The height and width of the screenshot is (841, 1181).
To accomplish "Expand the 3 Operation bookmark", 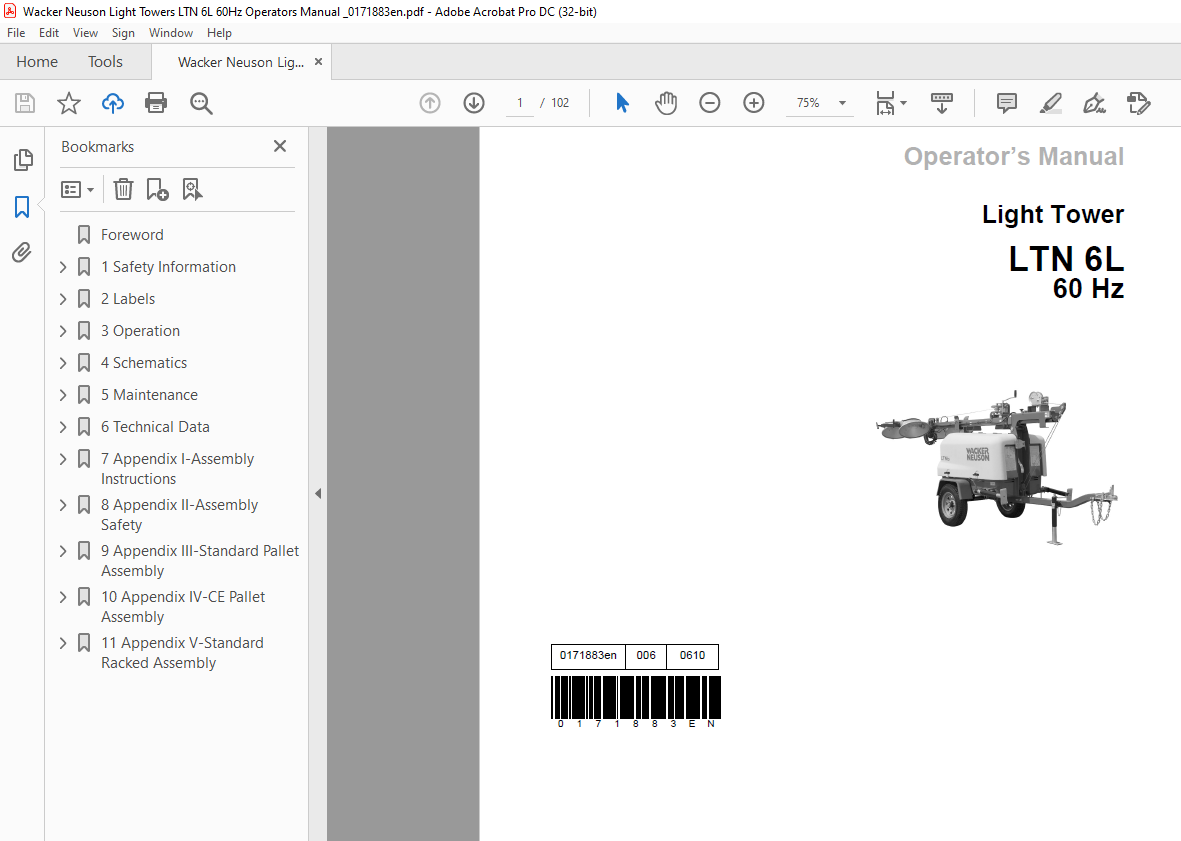I will [63, 331].
